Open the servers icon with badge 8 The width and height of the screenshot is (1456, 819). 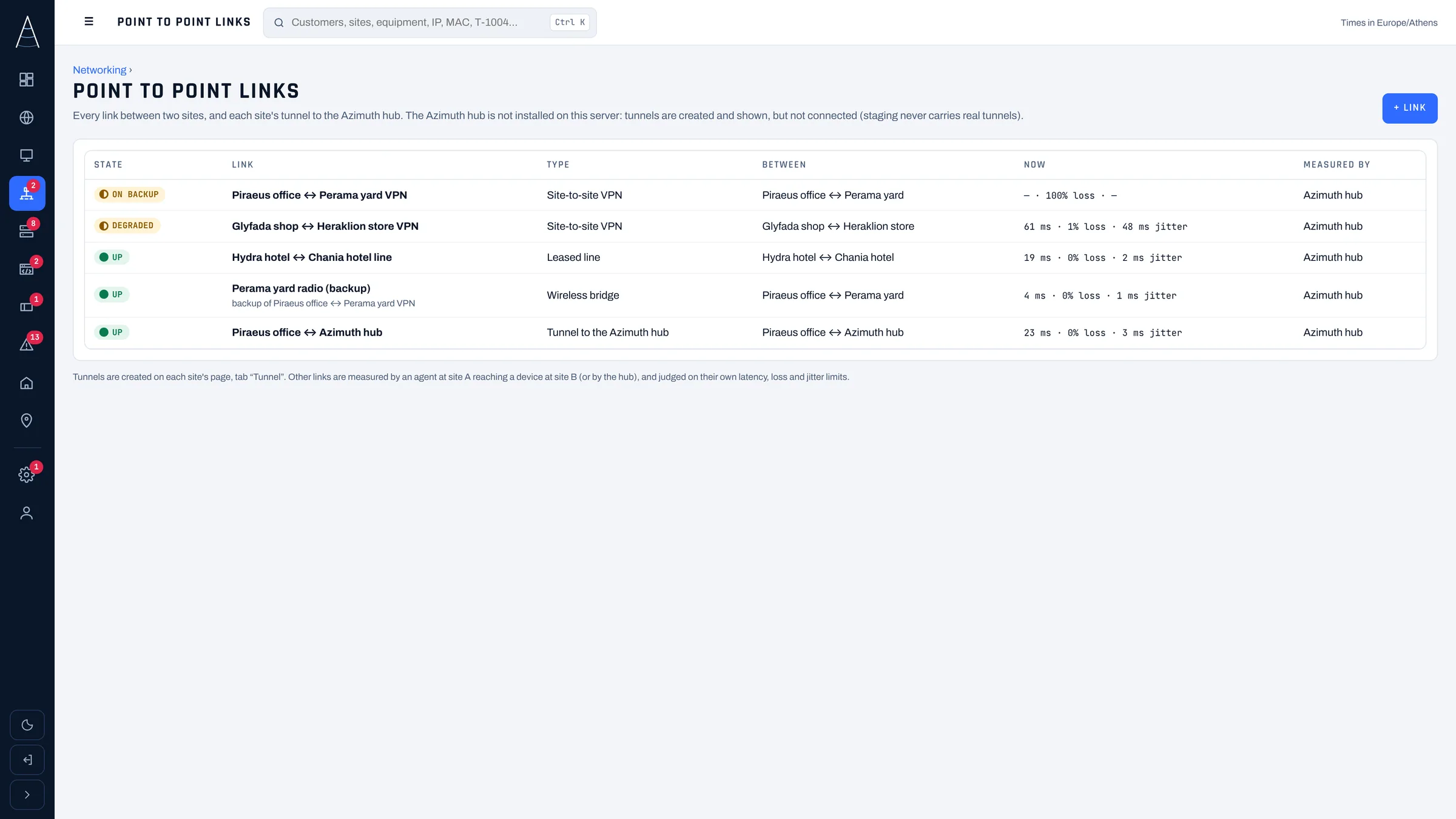click(27, 231)
